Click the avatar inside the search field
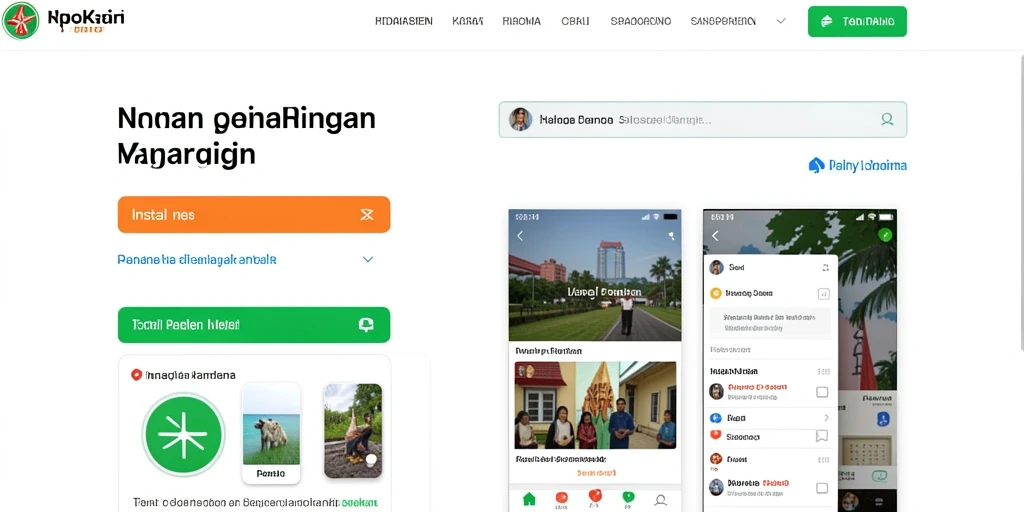 point(520,120)
